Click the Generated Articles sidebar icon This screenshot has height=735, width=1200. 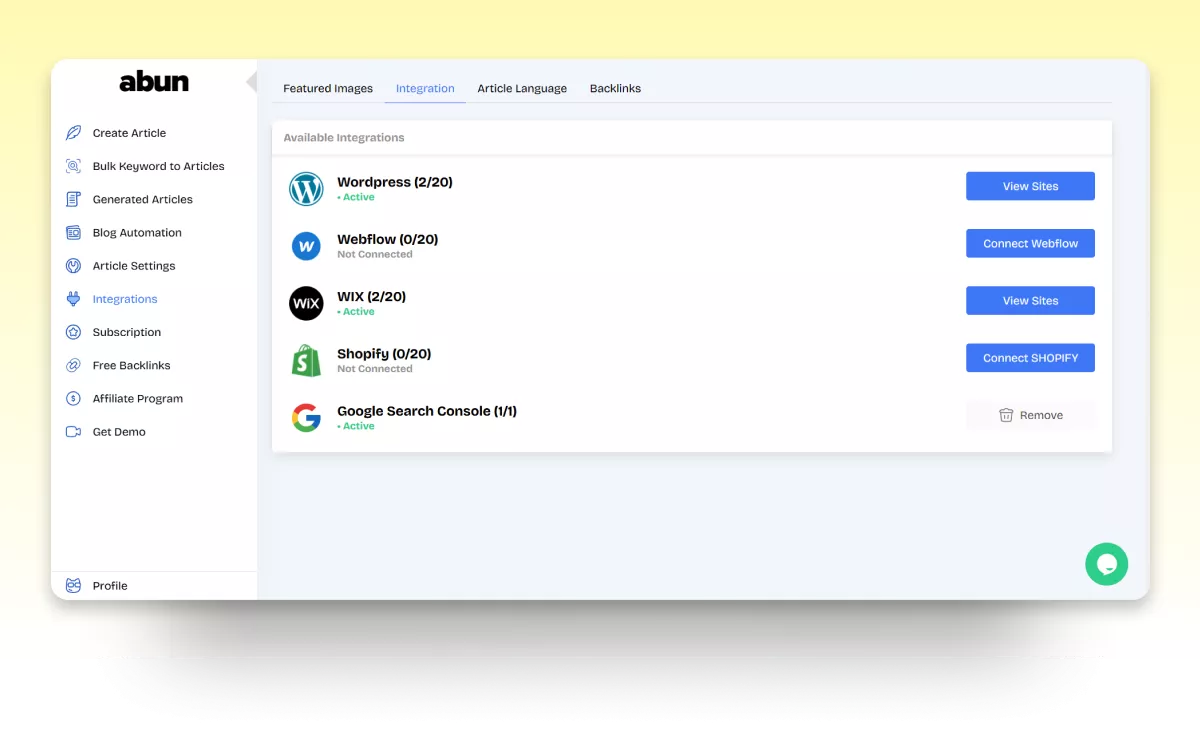click(x=73, y=199)
